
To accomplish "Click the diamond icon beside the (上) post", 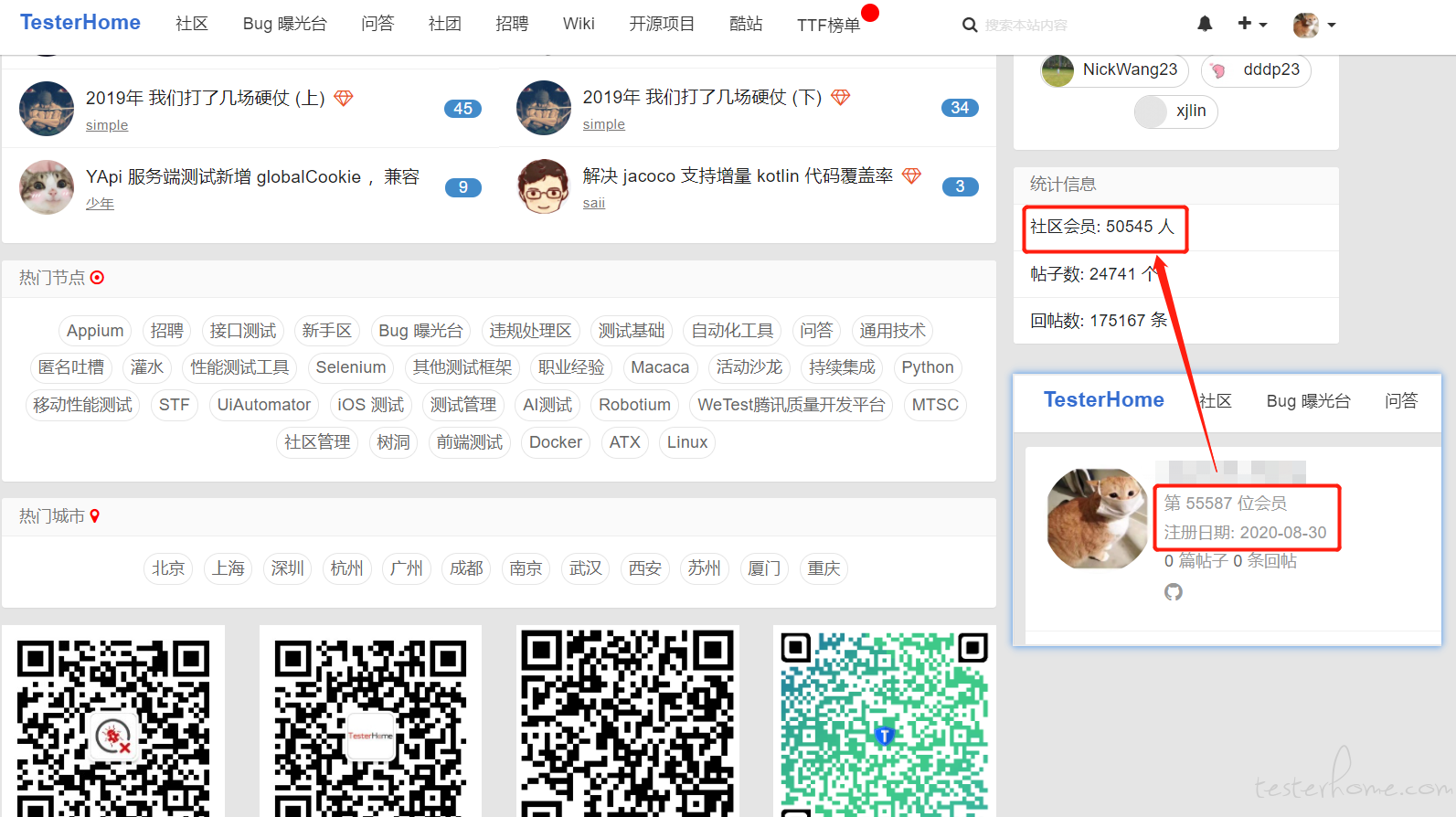I will 344,98.
